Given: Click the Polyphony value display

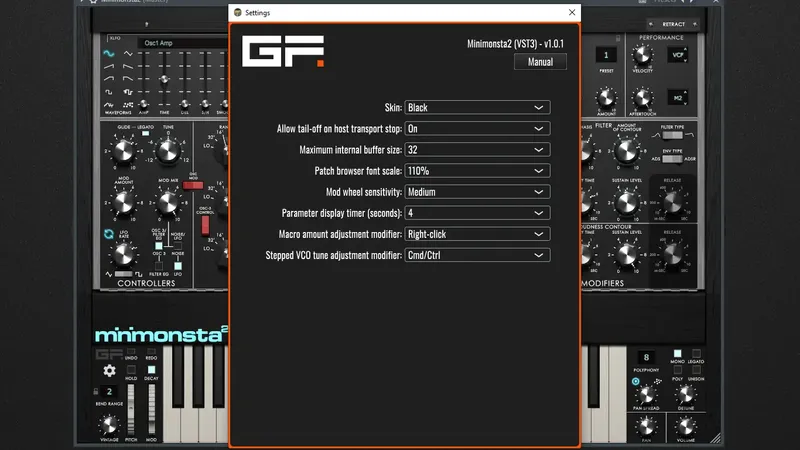Looking at the screenshot, I should 646,357.
